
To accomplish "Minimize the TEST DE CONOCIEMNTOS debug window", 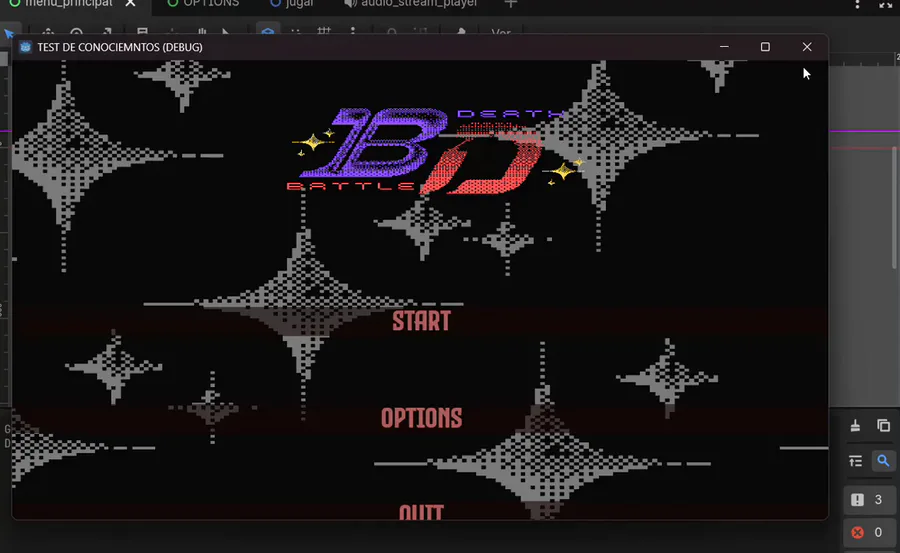I will tap(724, 47).
